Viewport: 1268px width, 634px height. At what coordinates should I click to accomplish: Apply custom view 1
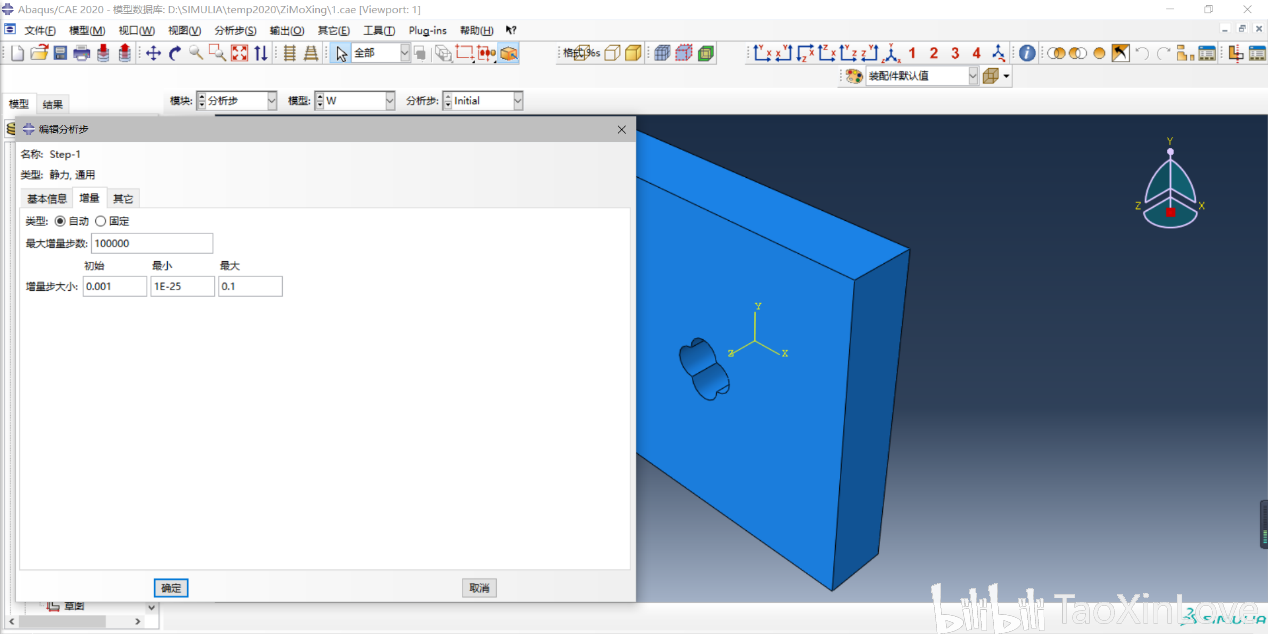coord(912,53)
